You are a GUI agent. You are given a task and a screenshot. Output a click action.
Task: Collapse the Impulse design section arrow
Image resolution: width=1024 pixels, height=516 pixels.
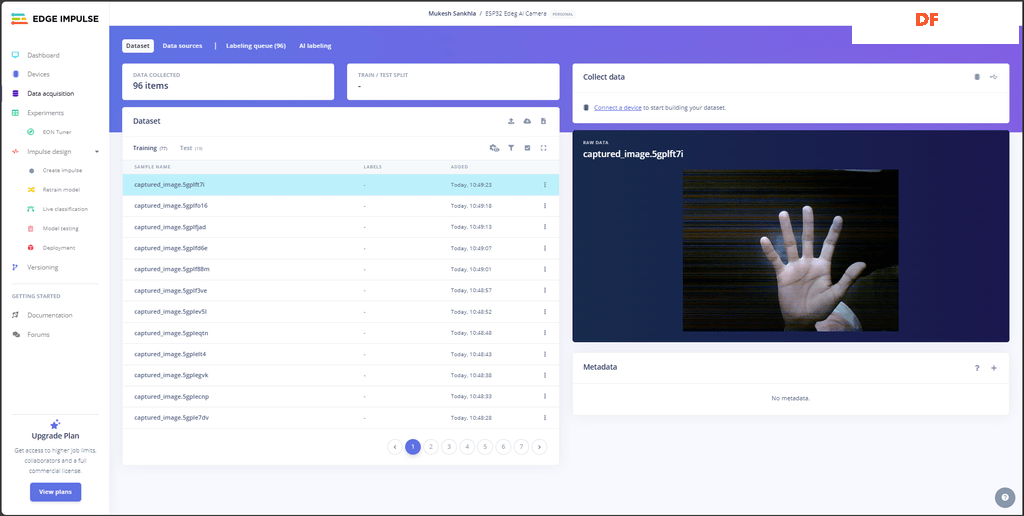click(97, 152)
